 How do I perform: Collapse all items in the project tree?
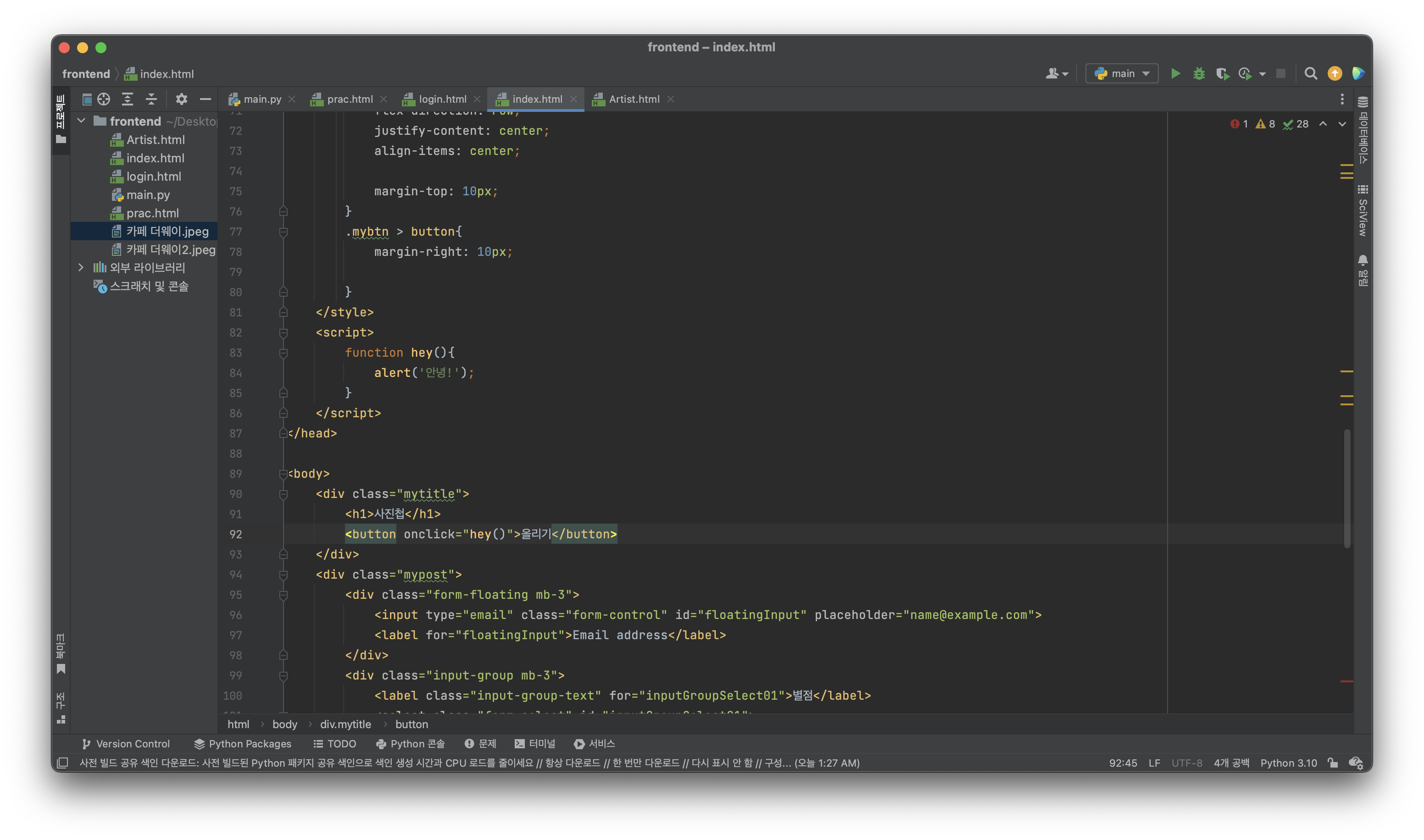[151, 99]
